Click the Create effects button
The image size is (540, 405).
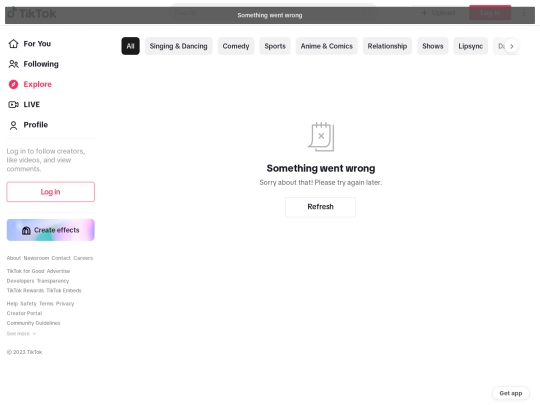(51, 230)
